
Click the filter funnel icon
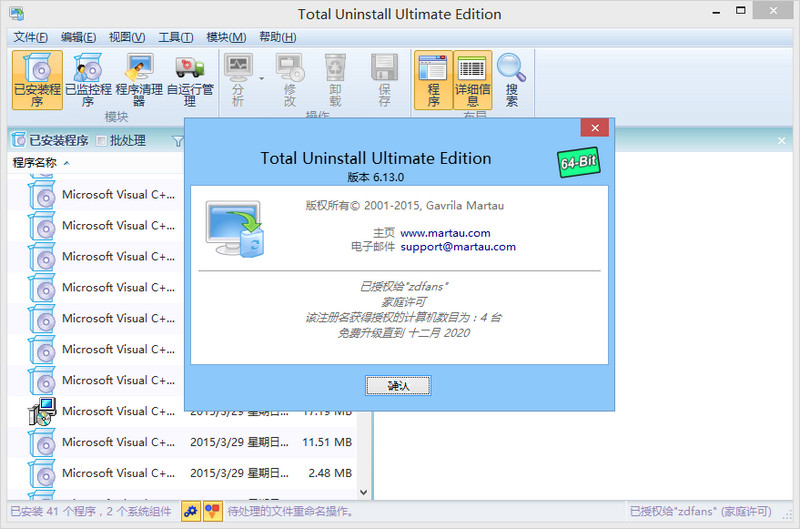coord(177,141)
